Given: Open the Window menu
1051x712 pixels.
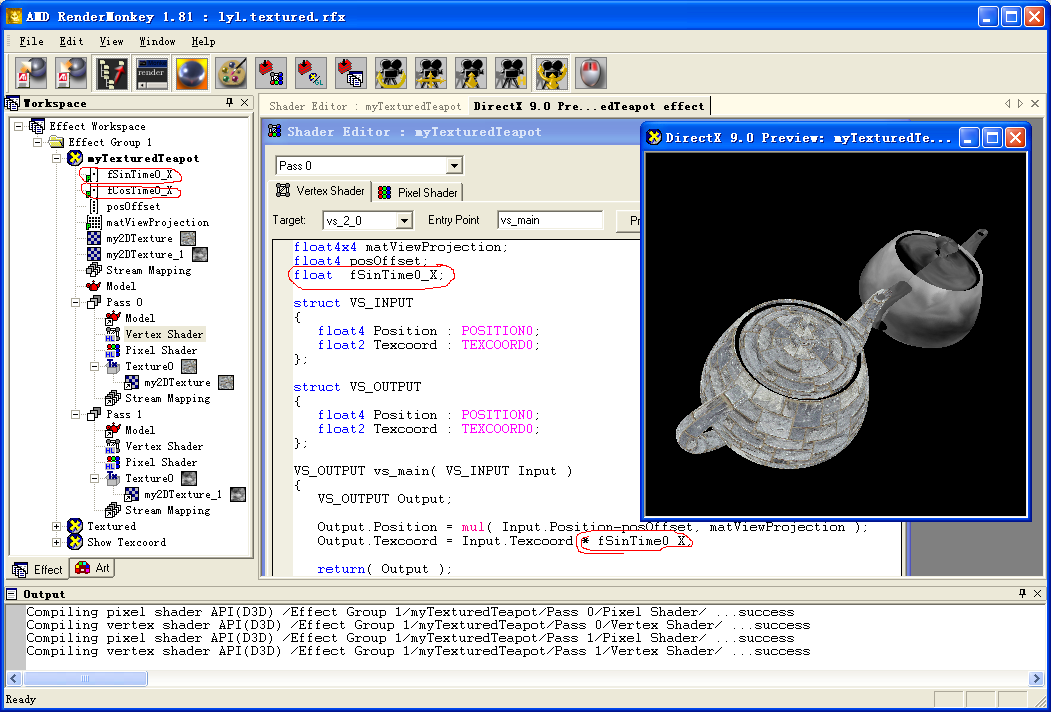Looking at the screenshot, I should pos(157,42).
